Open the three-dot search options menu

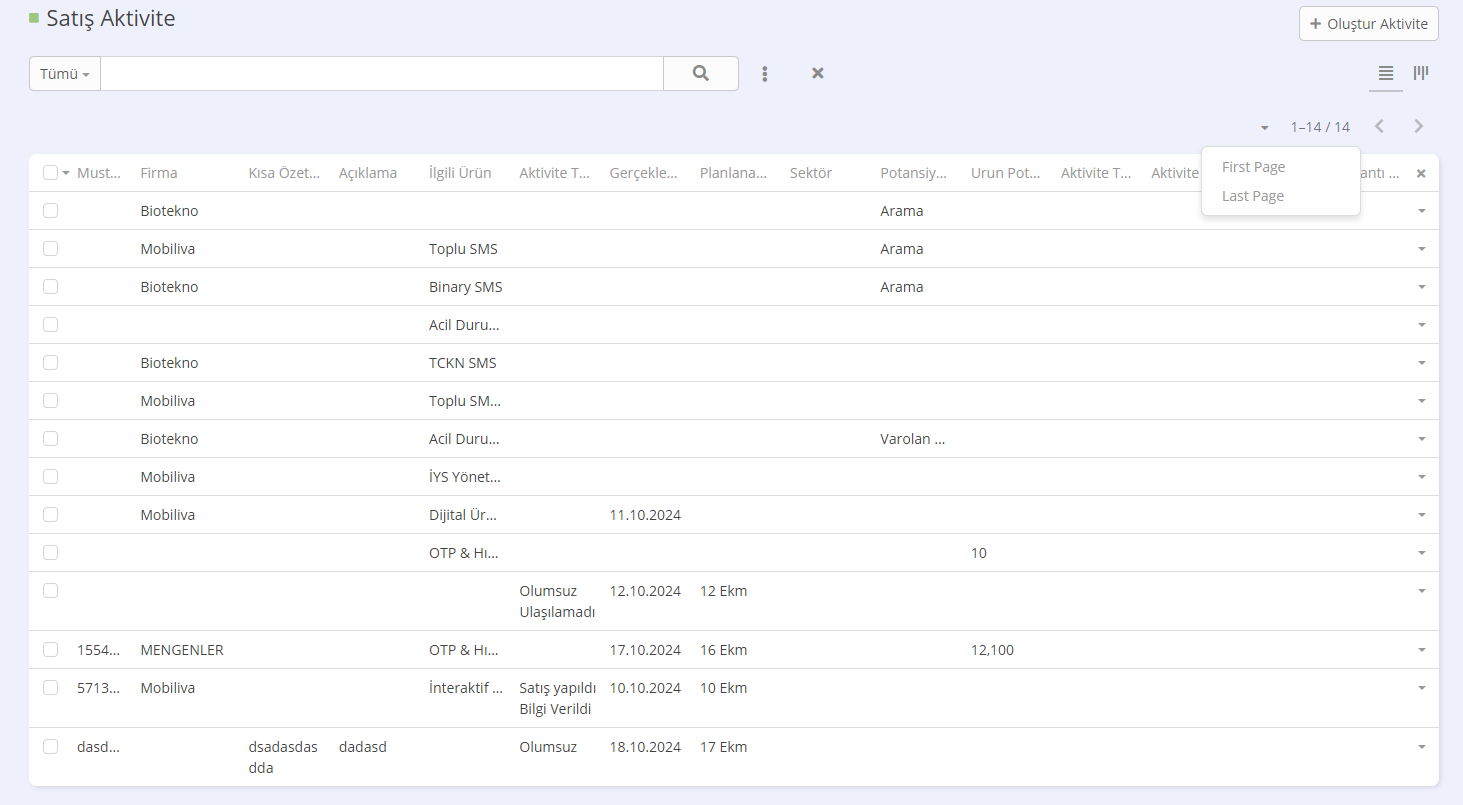click(765, 73)
